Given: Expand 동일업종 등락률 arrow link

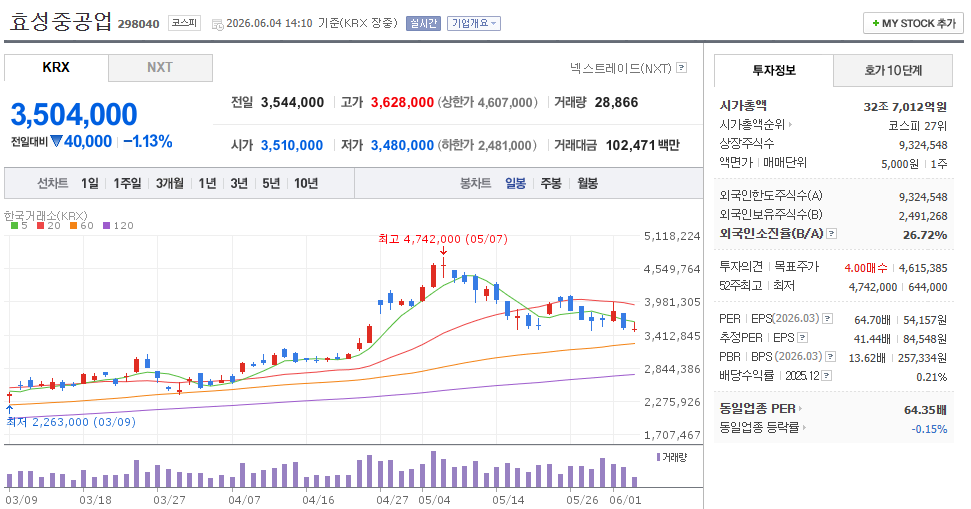Looking at the screenshot, I should (x=804, y=427).
